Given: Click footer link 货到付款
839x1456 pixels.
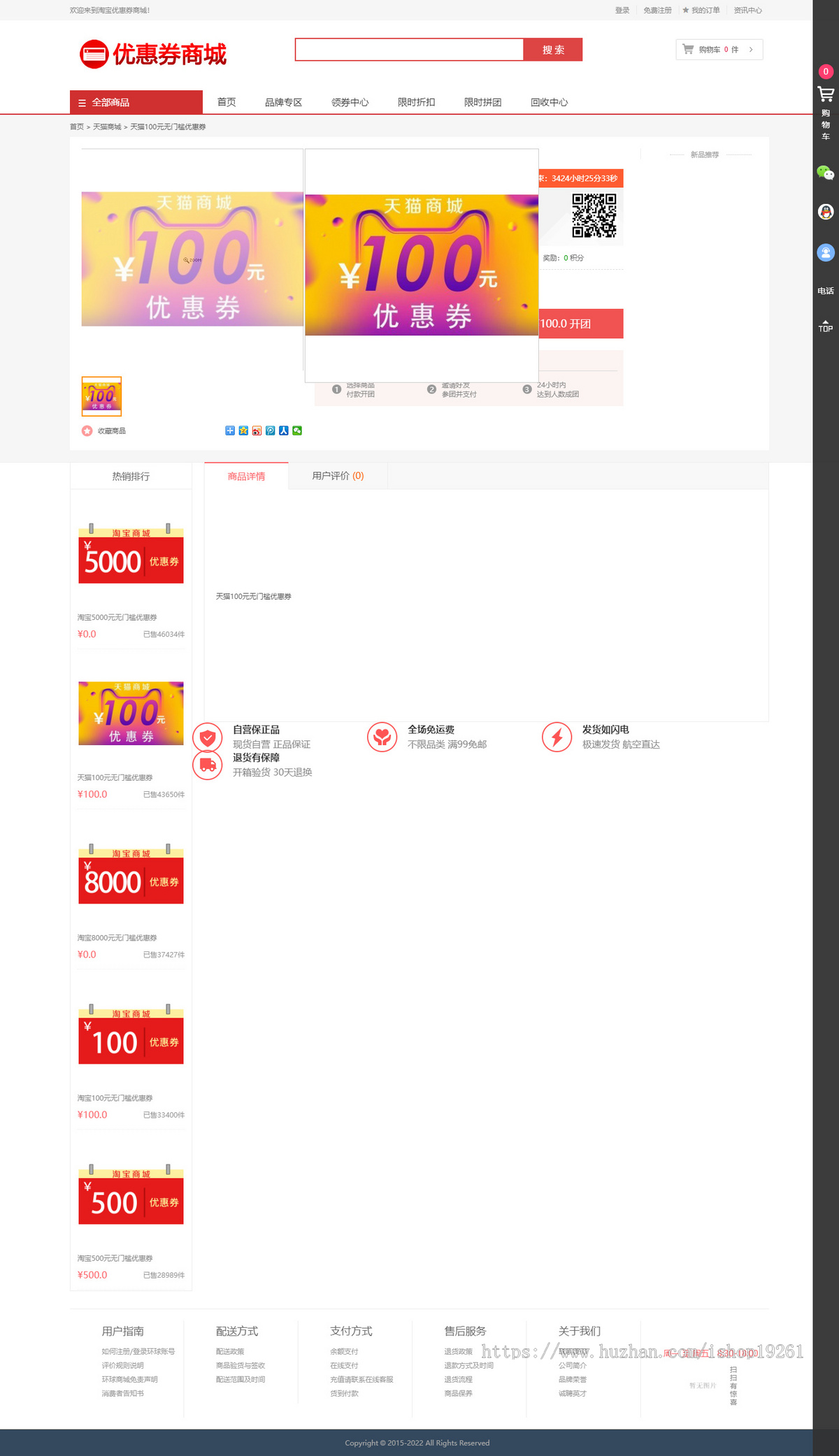Looking at the screenshot, I should tap(344, 1393).
